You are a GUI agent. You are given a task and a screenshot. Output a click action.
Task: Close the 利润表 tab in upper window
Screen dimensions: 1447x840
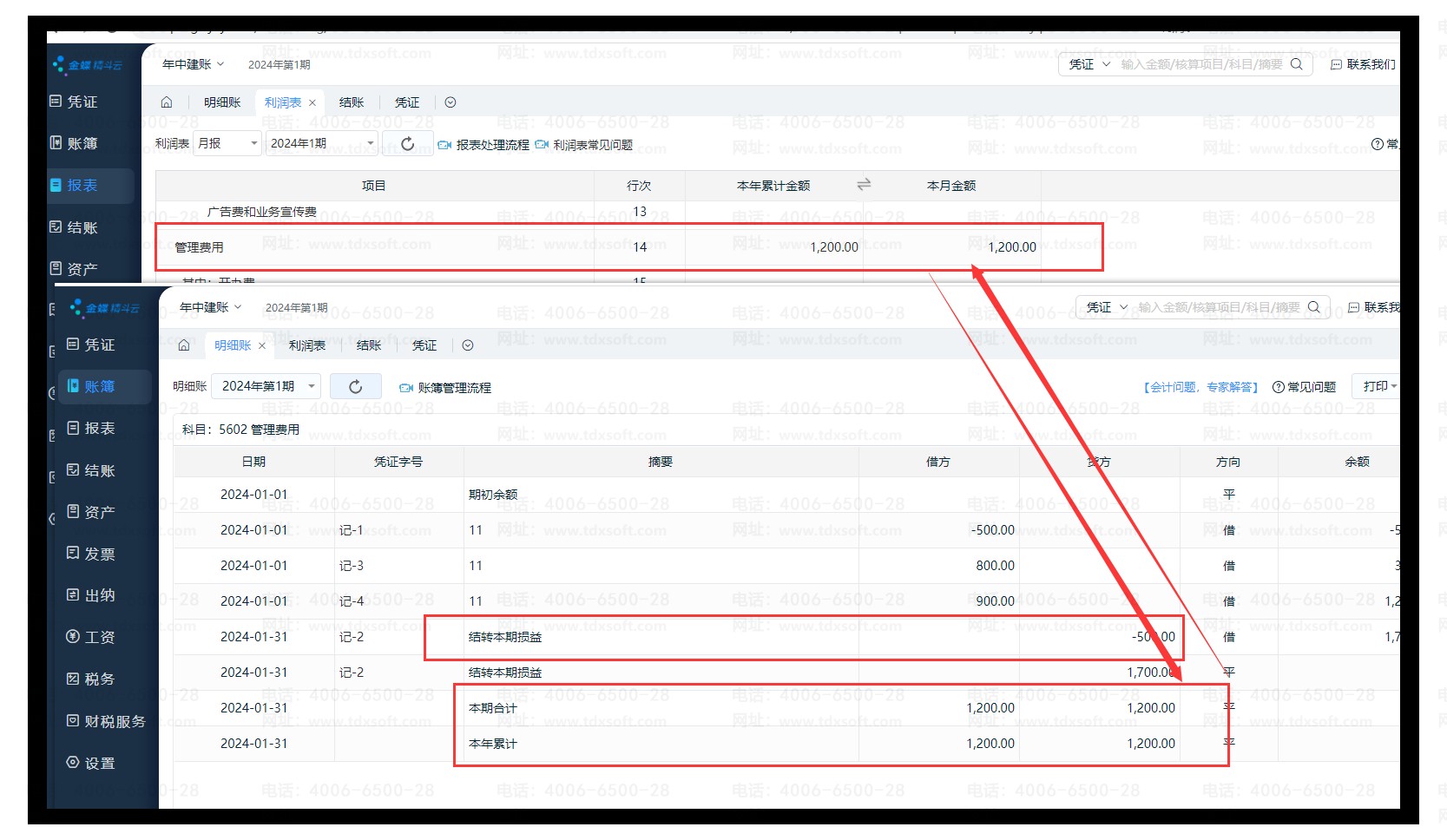312,103
